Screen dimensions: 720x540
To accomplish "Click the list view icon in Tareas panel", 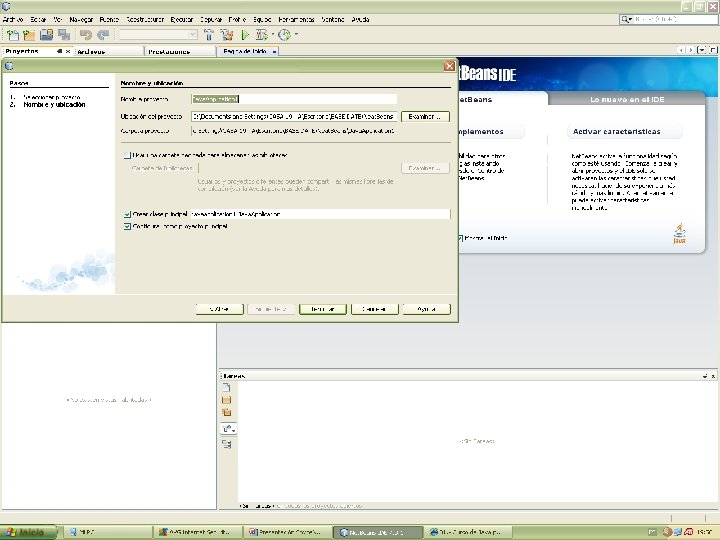I will pyautogui.click(x=226, y=444).
